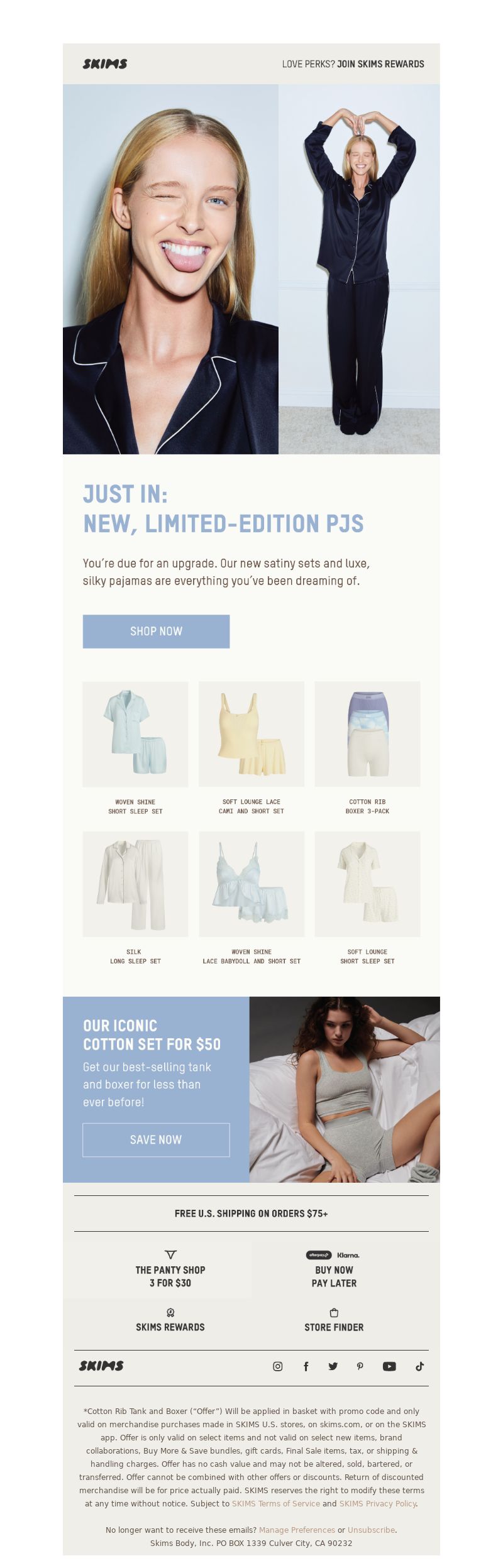The image size is (503, 1568).
Task: Visit the SKIMS Facebook page icon
Action: click(306, 1366)
